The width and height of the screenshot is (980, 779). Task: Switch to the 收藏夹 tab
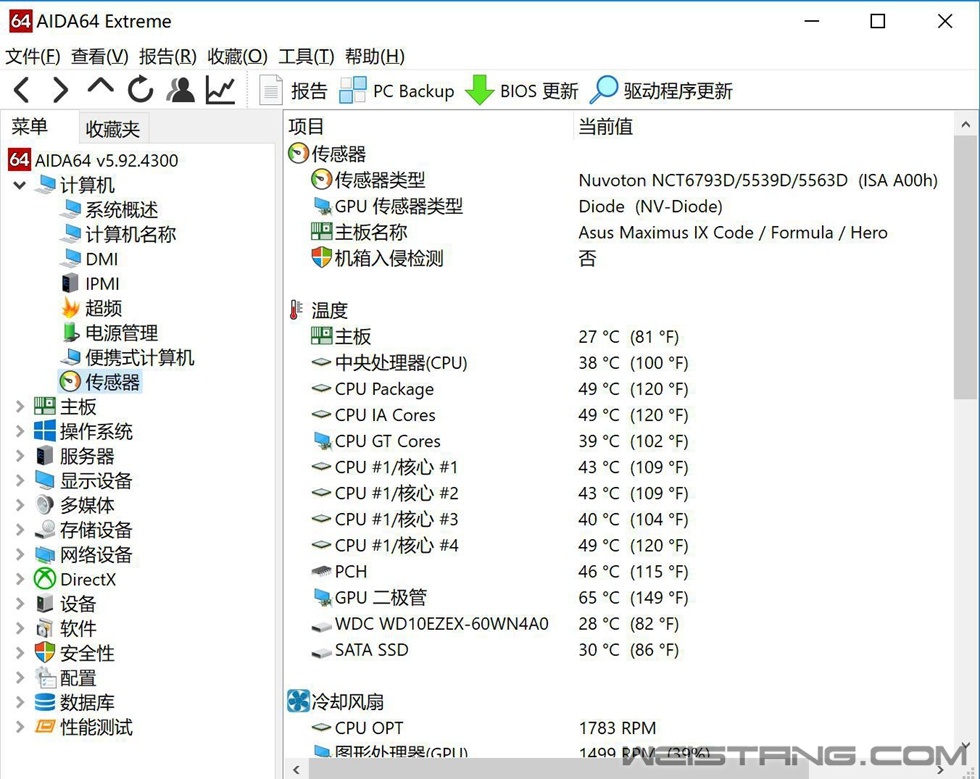click(112, 129)
